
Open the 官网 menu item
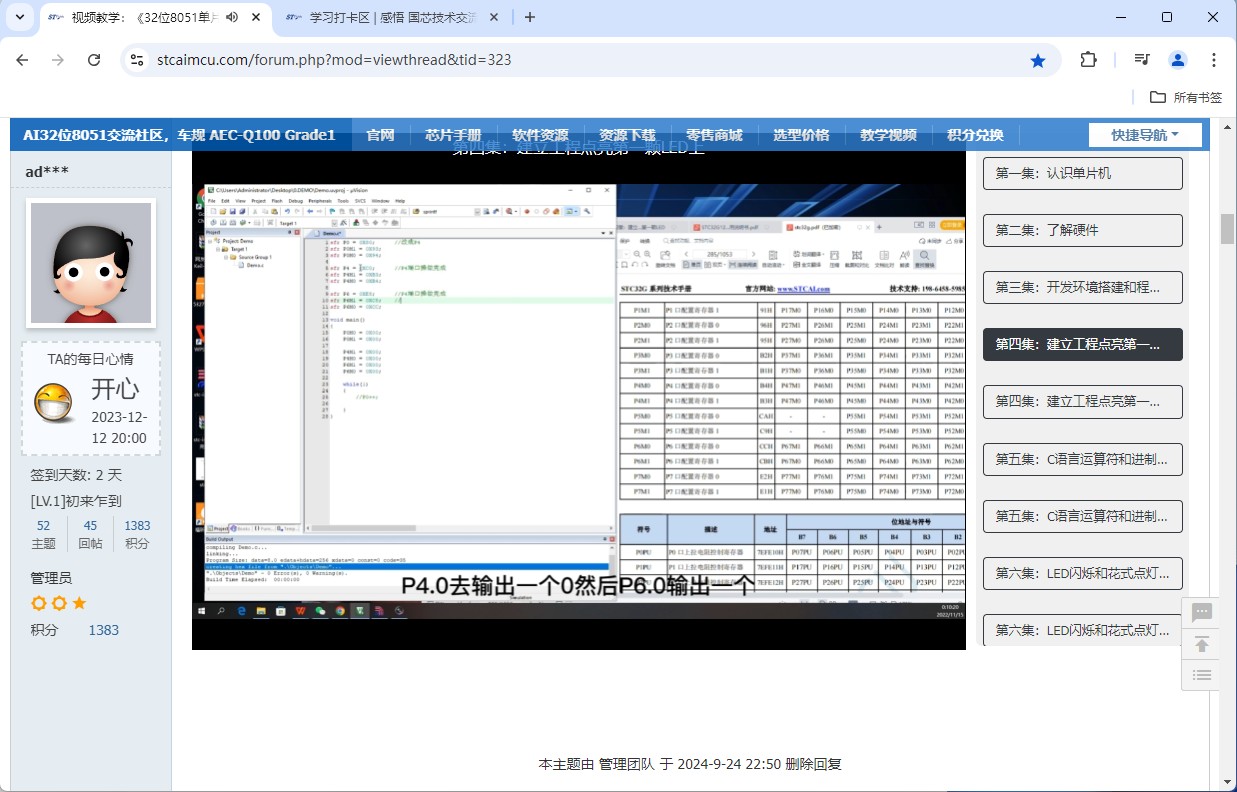[x=380, y=135]
